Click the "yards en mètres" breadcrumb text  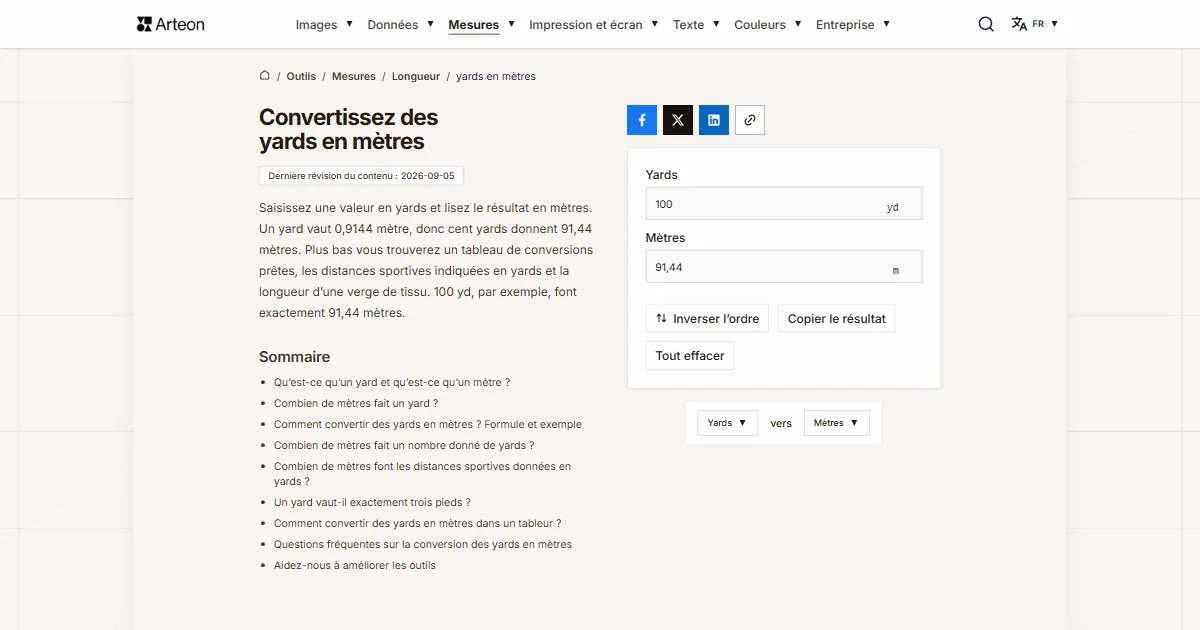click(496, 76)
